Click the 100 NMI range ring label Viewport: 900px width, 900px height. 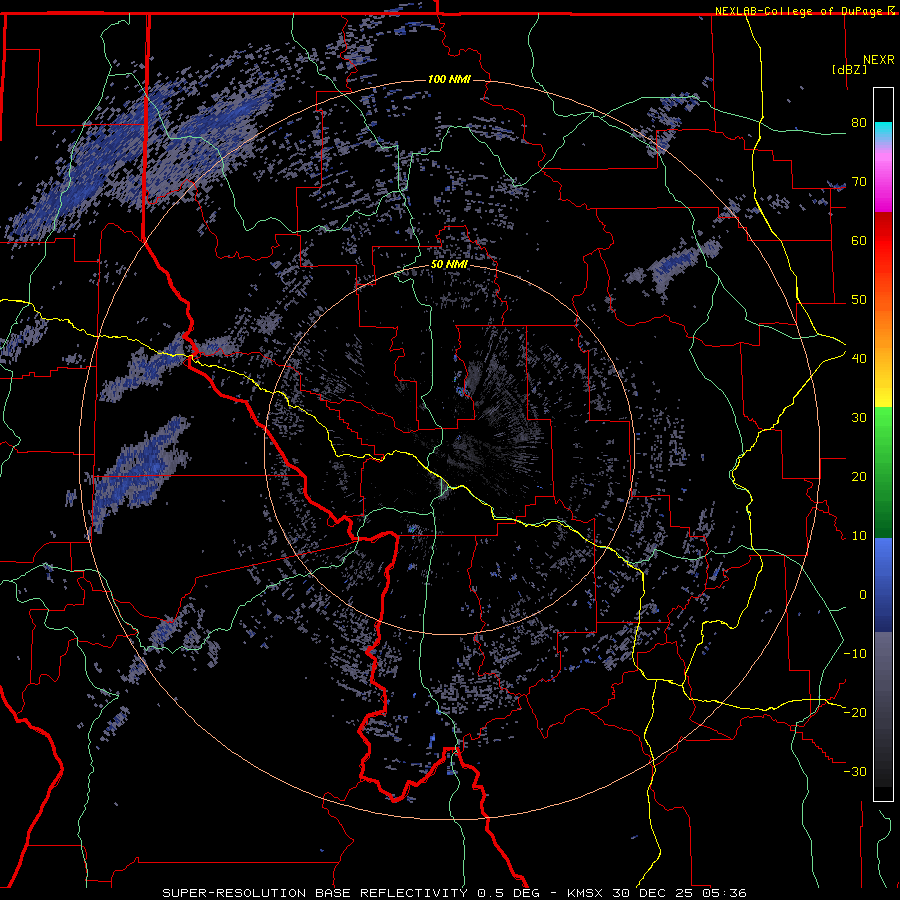449,79
